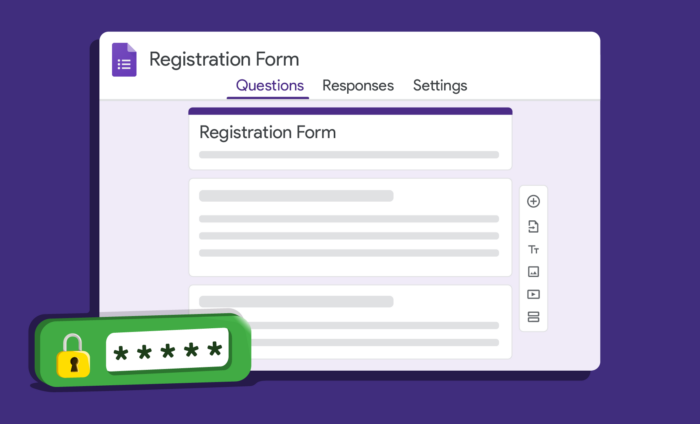Click the form description line under title
This screenshot has width=700, height=424.
[348, 155]
